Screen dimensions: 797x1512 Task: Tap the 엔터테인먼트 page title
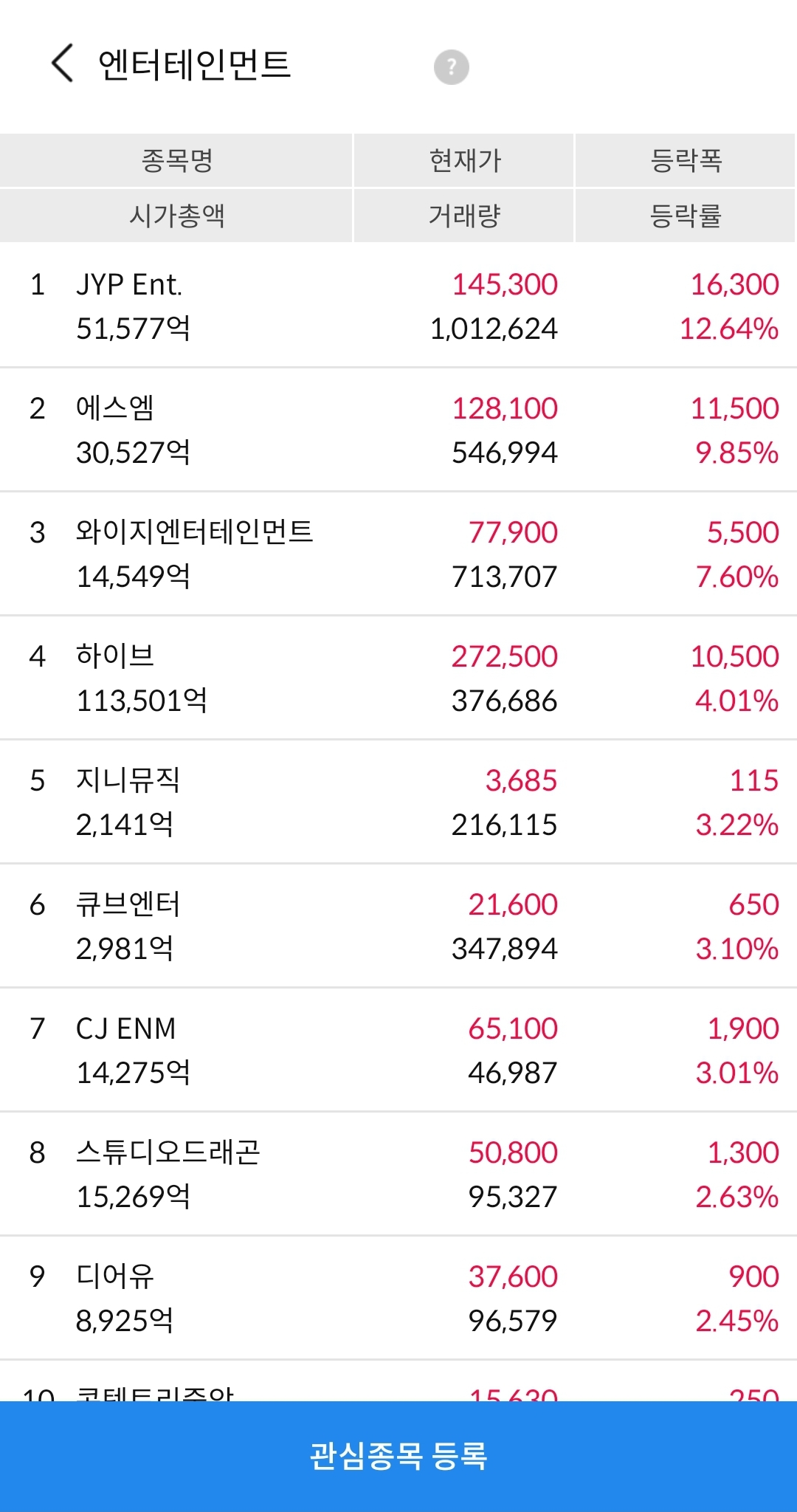[194, 64]
